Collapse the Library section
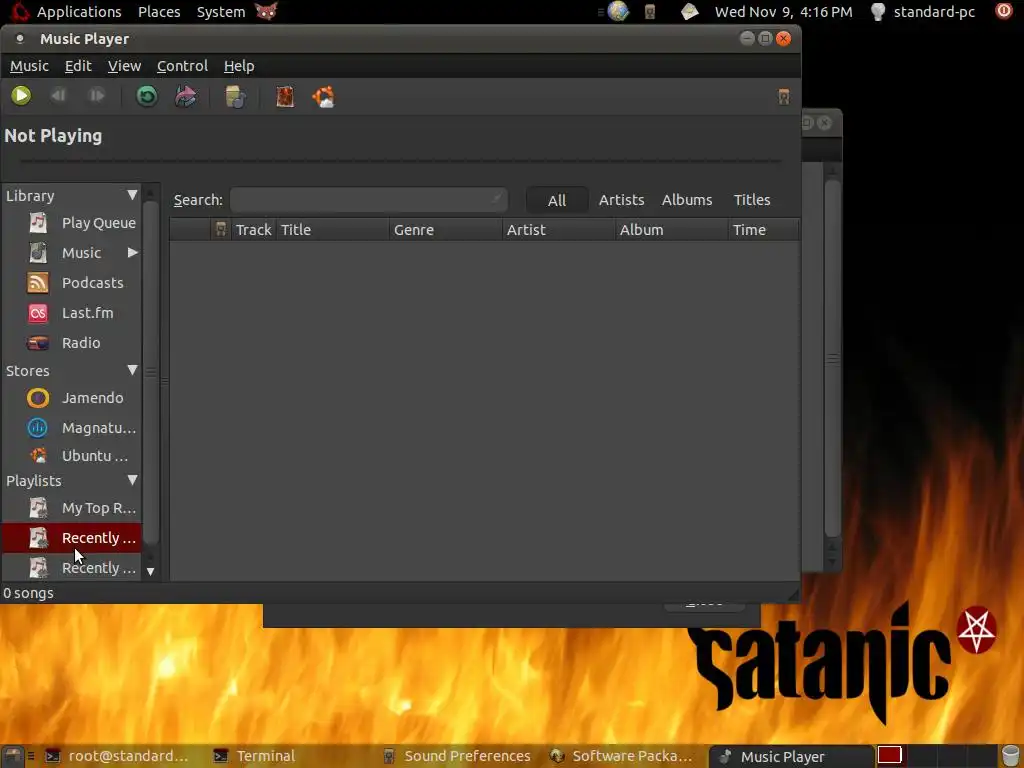The width and height of the screenshot is (1024, 768). 133,195
